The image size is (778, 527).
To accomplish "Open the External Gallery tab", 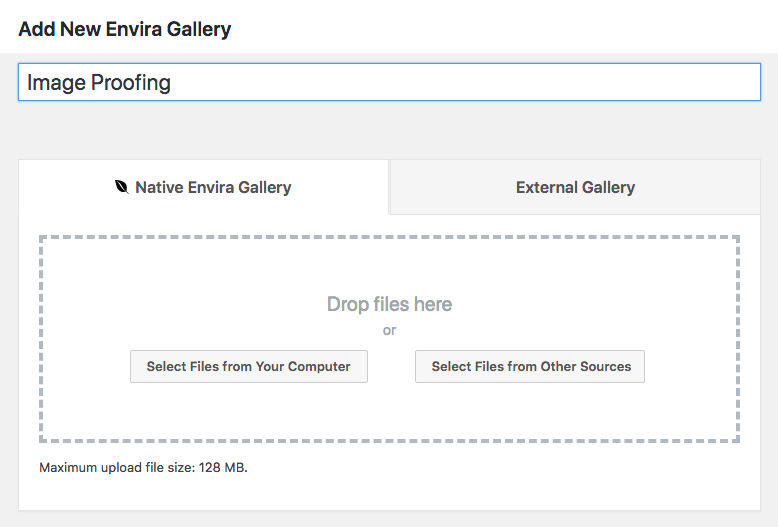I will point(575,187).
